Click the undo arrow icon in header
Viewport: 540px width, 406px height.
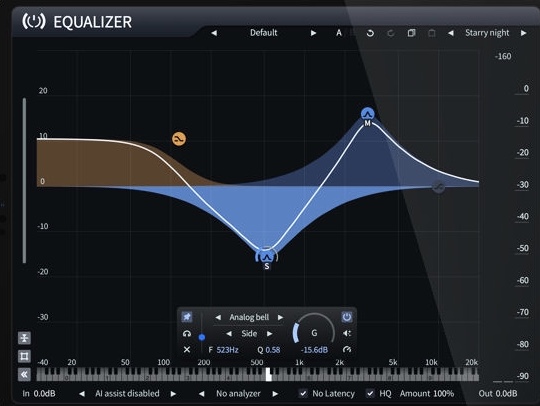click(x=370, y=33)
